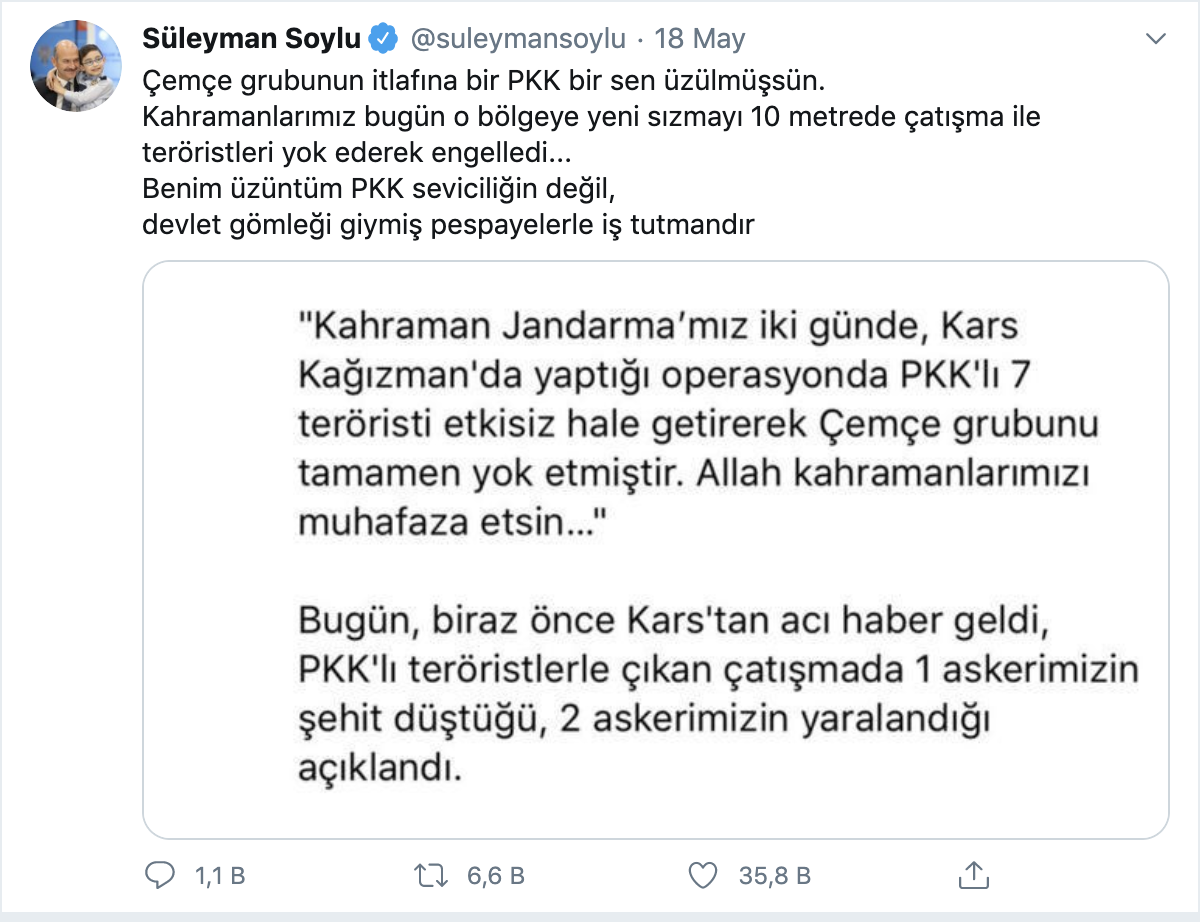Open the quoted paragraph starting "Kahraman Jandarma'mız"
This screenshot has height=922, width=1200.
[x=696, y=425]
